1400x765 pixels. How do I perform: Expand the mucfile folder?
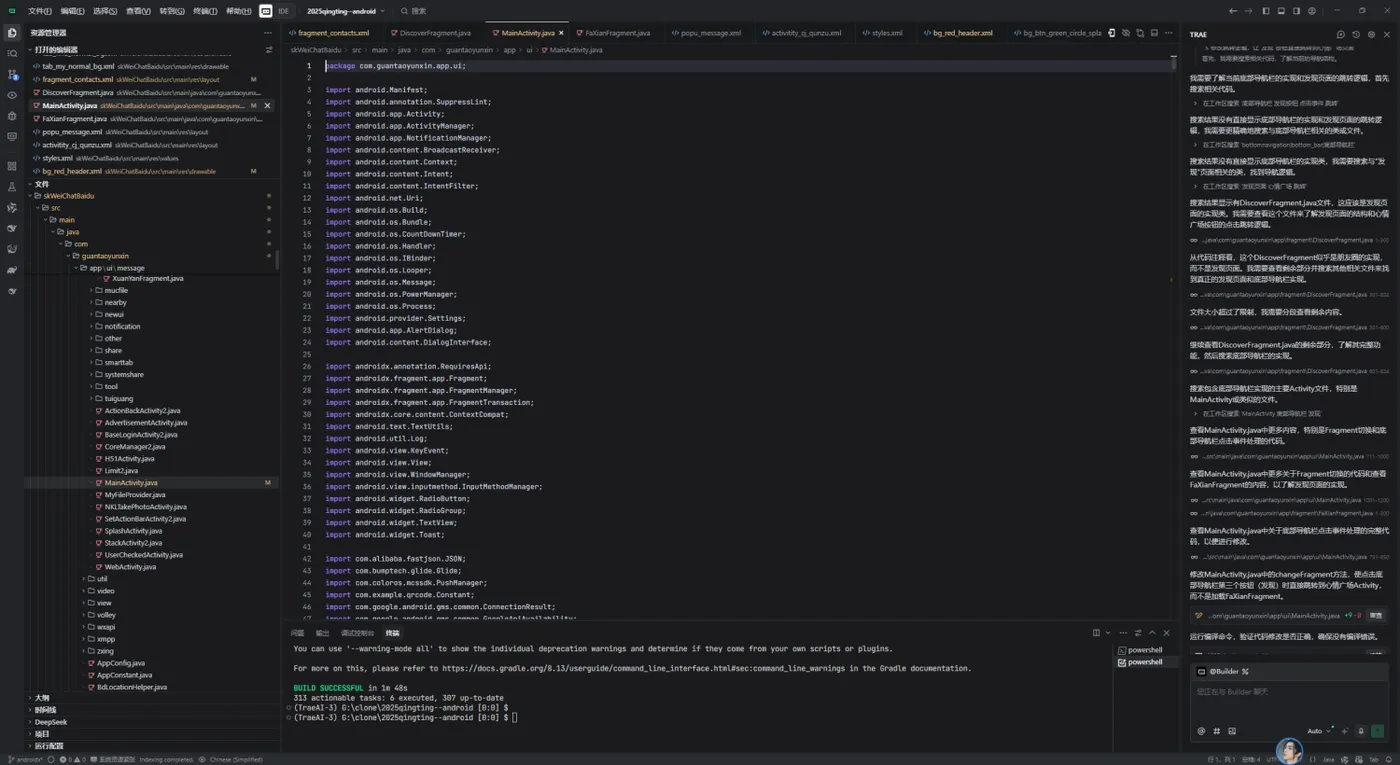point(116,290)
